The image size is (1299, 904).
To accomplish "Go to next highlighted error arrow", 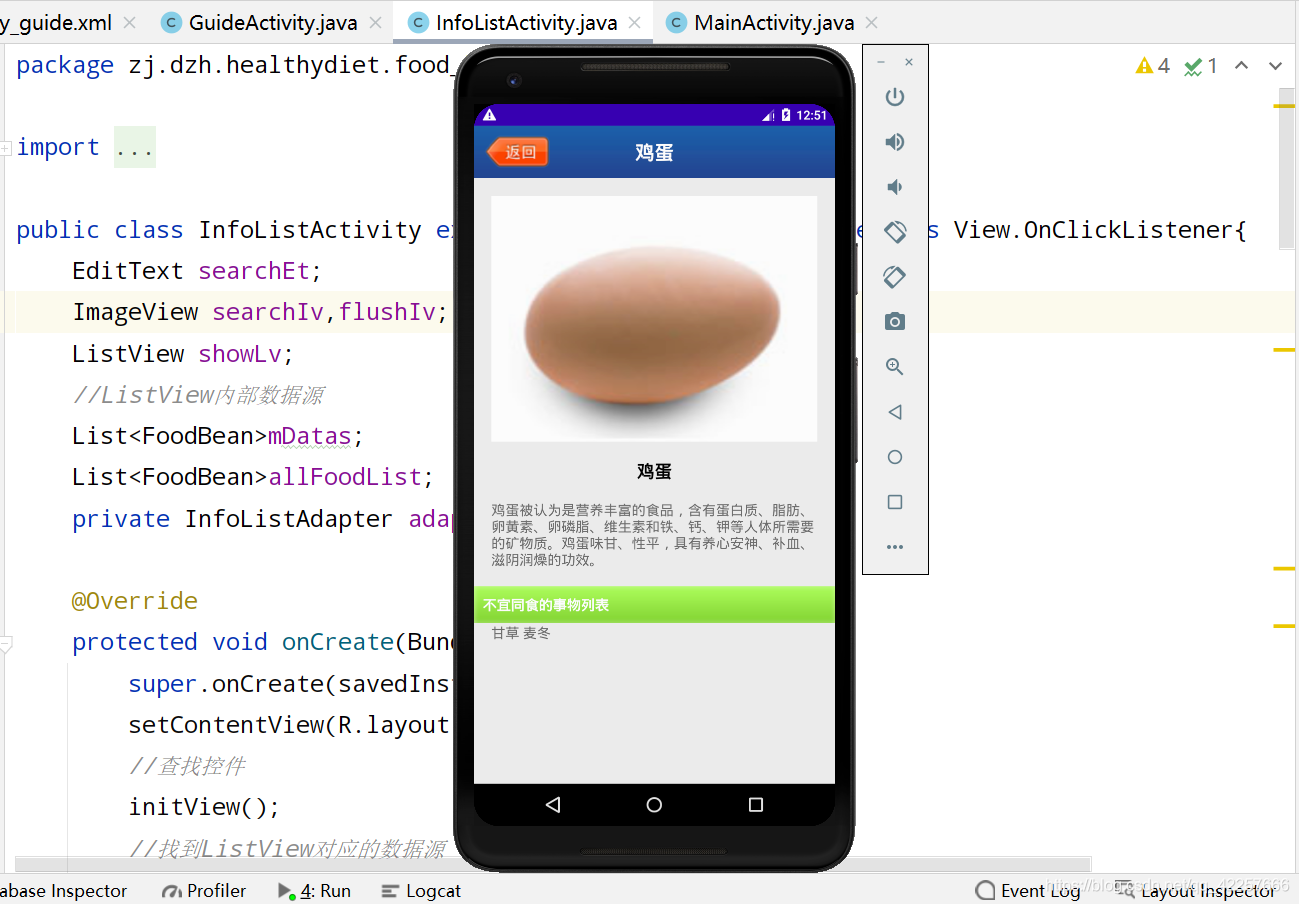I will click(1275, 66).
